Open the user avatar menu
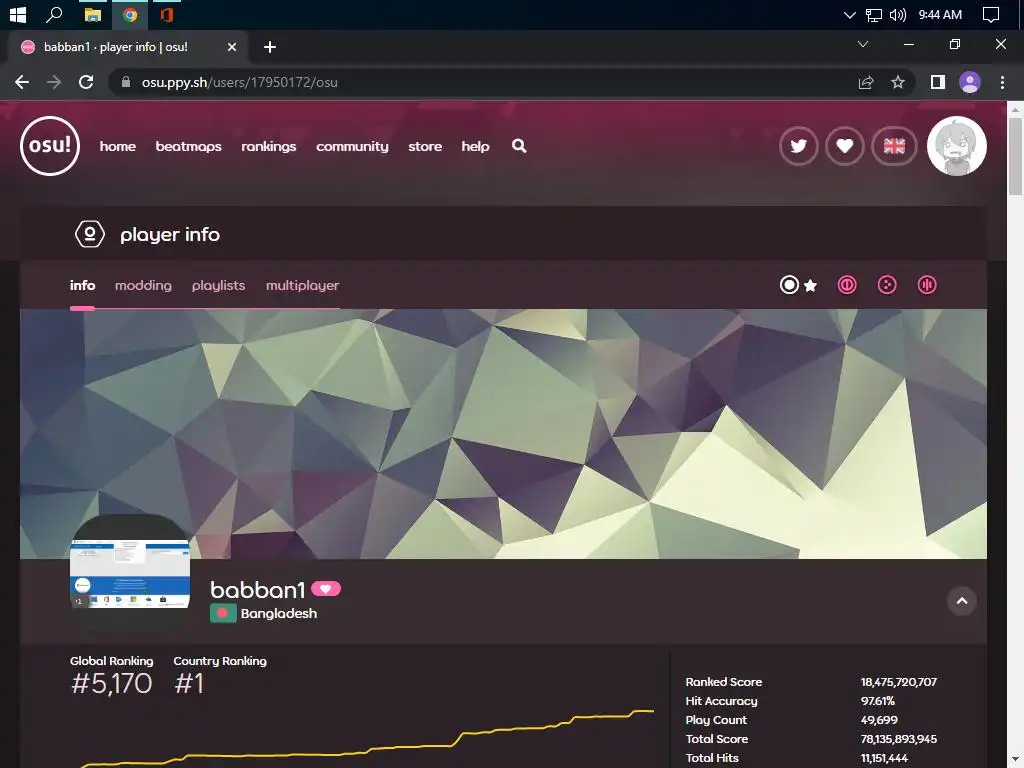The width and height of the screenshot is (1024, 768). (957, 146)
